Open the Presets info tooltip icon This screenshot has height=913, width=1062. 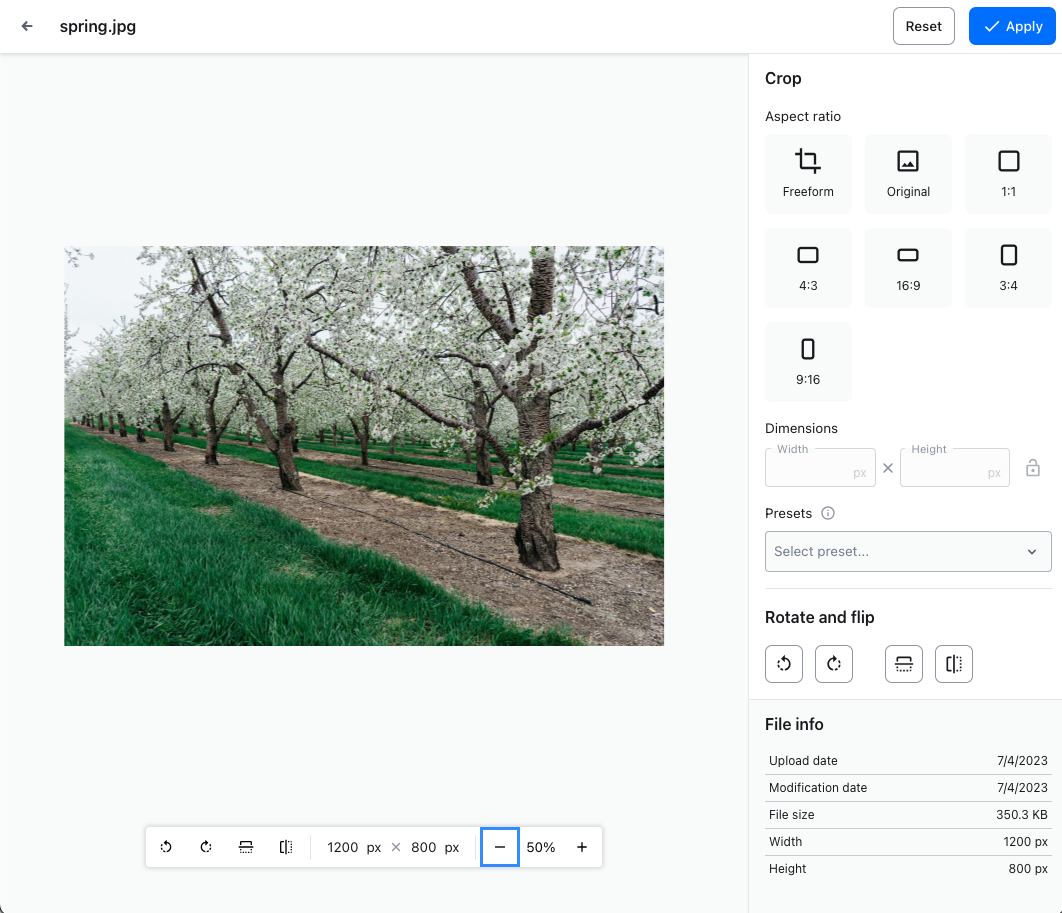[827, 513]
